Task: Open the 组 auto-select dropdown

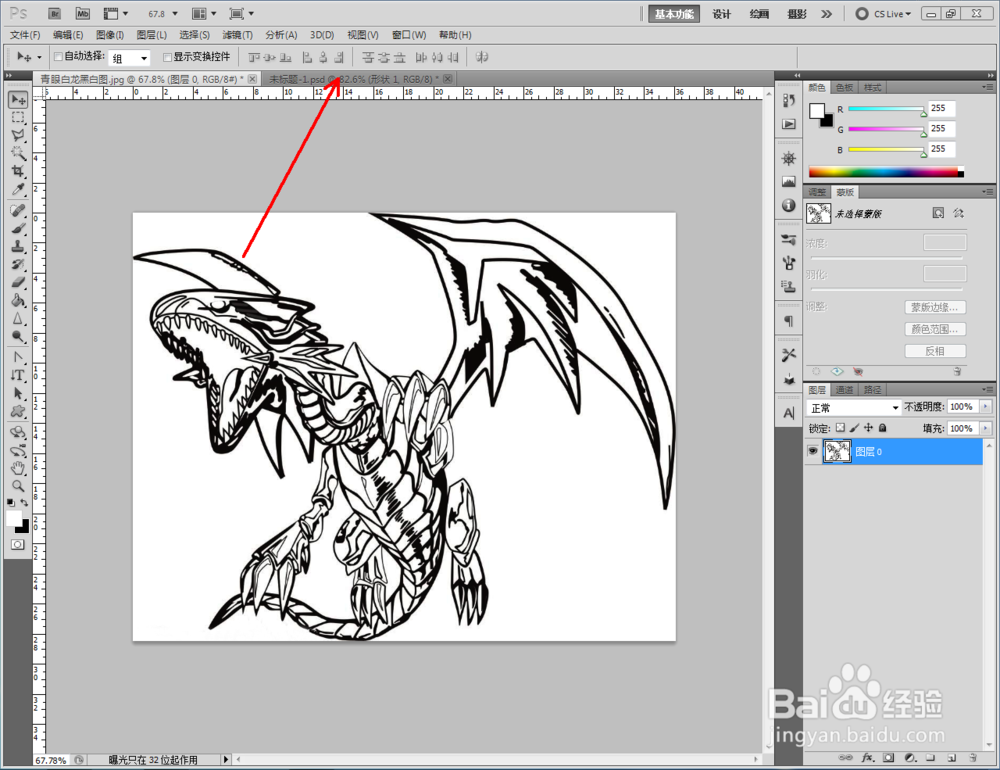Action: tap(129, 58)
